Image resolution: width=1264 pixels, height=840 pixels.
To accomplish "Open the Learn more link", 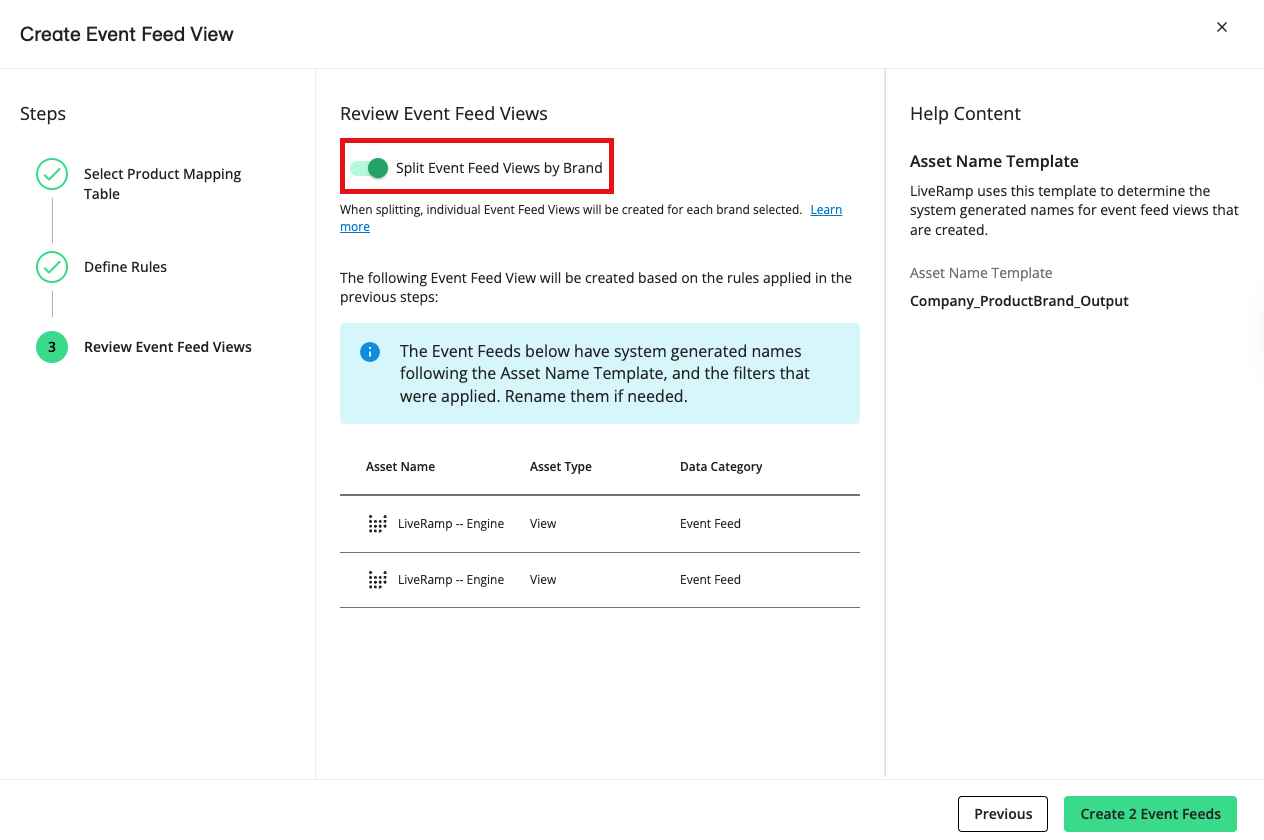I will point(826,210).
